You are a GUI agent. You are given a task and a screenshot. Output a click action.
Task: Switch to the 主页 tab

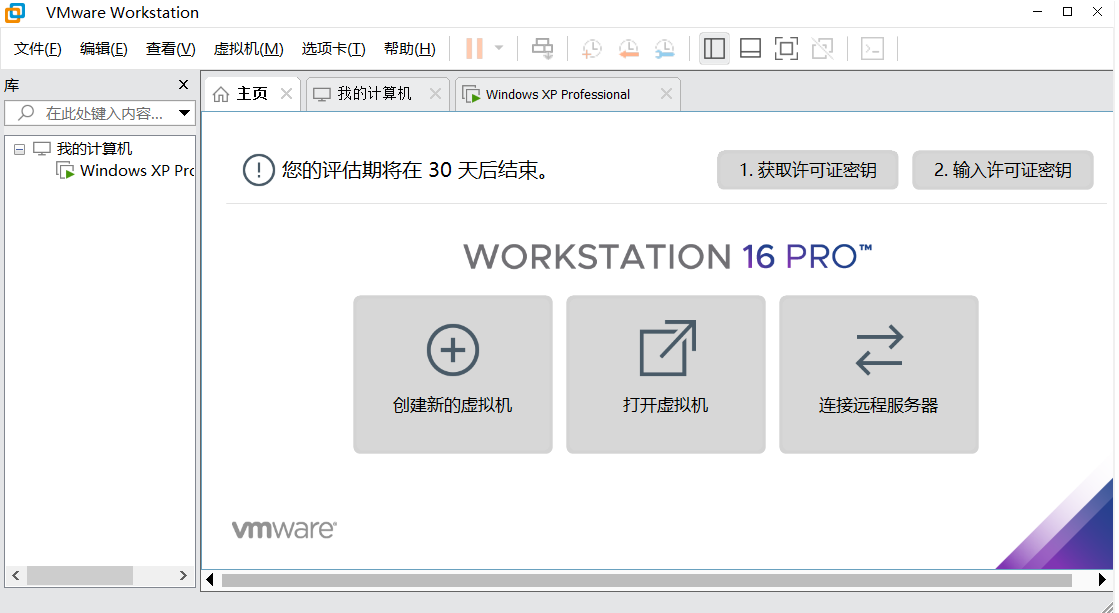[x=252, y=93]
